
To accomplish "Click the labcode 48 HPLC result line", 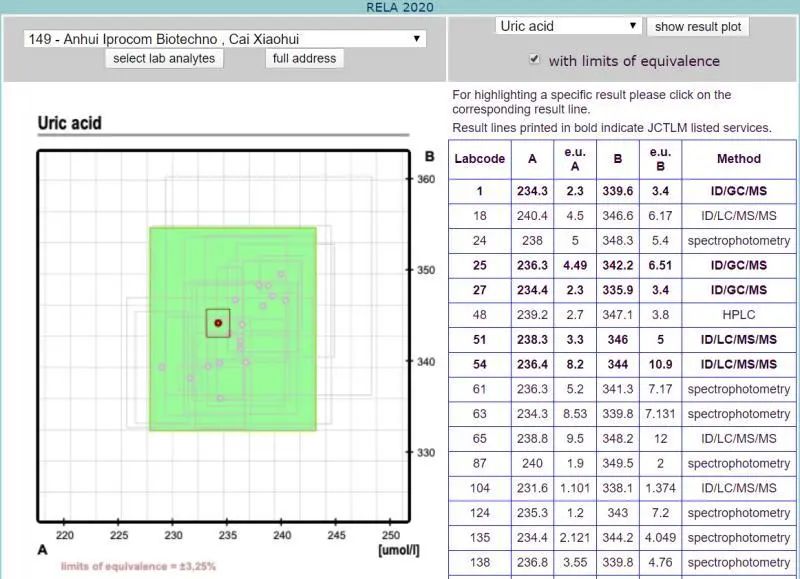I will coord(620,315).
